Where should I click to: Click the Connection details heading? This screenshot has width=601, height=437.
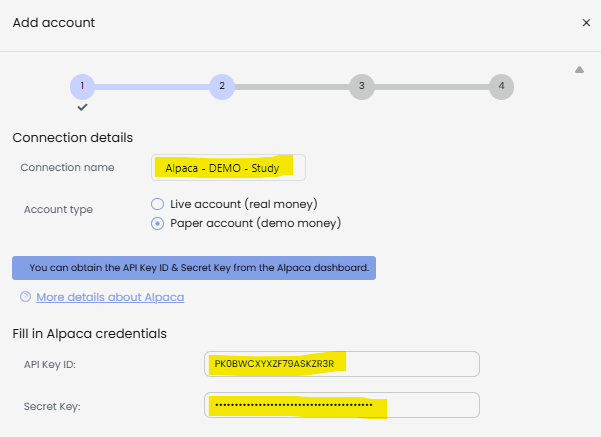point(72,138)
